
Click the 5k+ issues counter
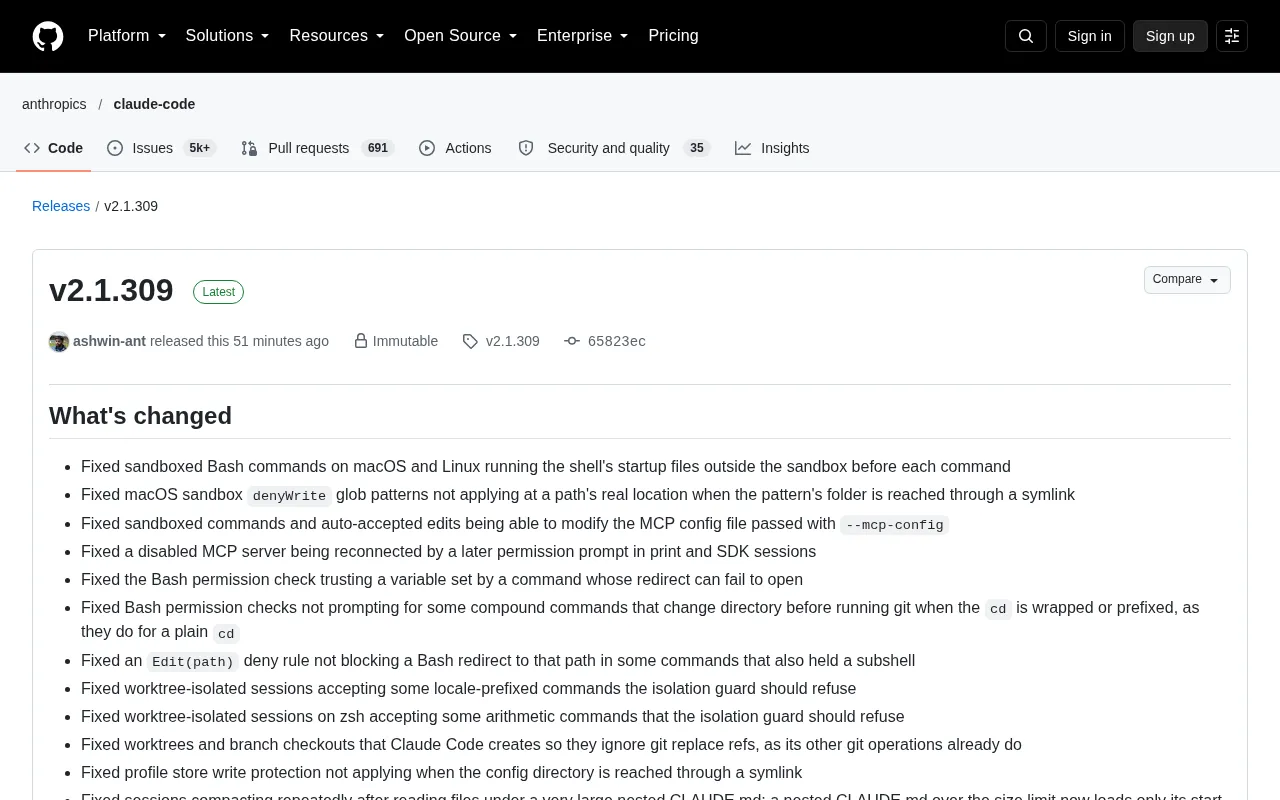click(199, 148)
